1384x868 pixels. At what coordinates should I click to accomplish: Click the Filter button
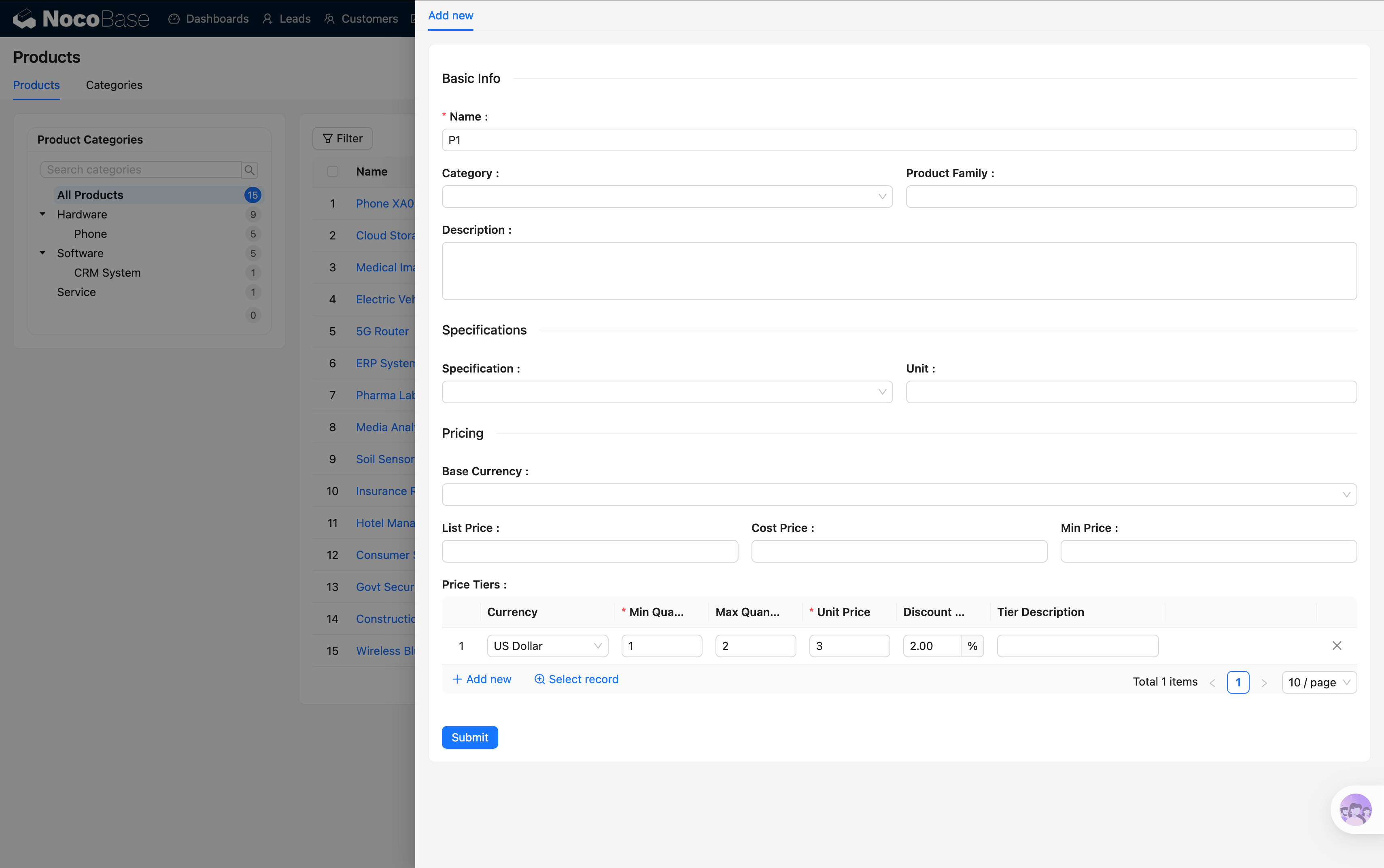tap(342, 138)
